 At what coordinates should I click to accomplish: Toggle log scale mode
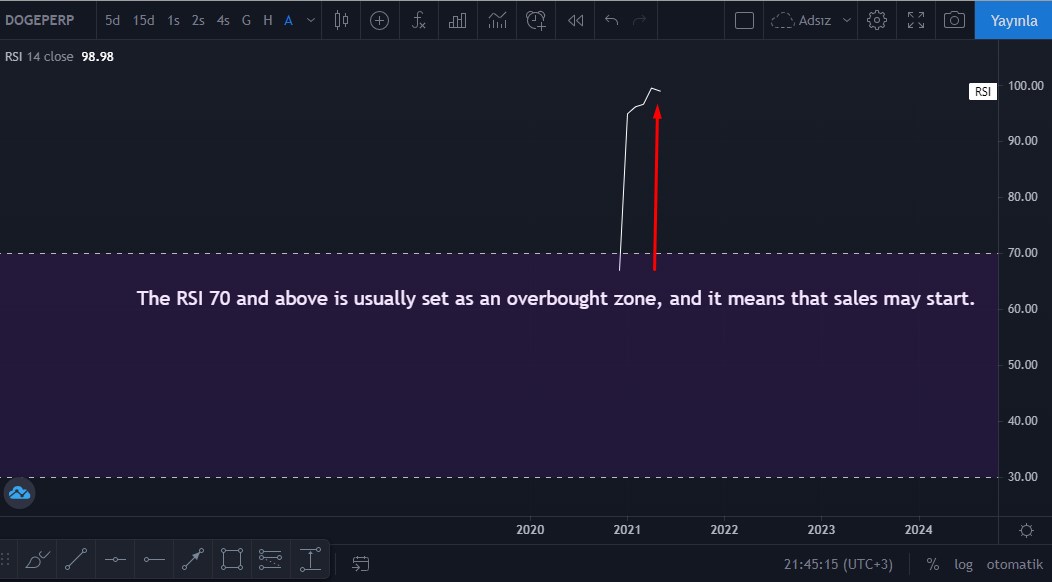(x=963, y=565)
